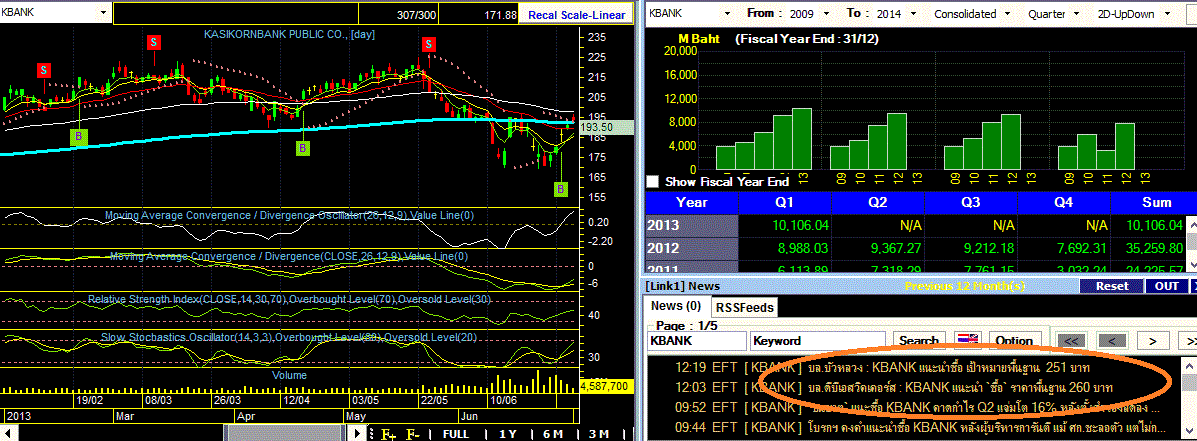Click the Q1 column header
Viewport: 1197px width, 441px height.
coord(784,203)
